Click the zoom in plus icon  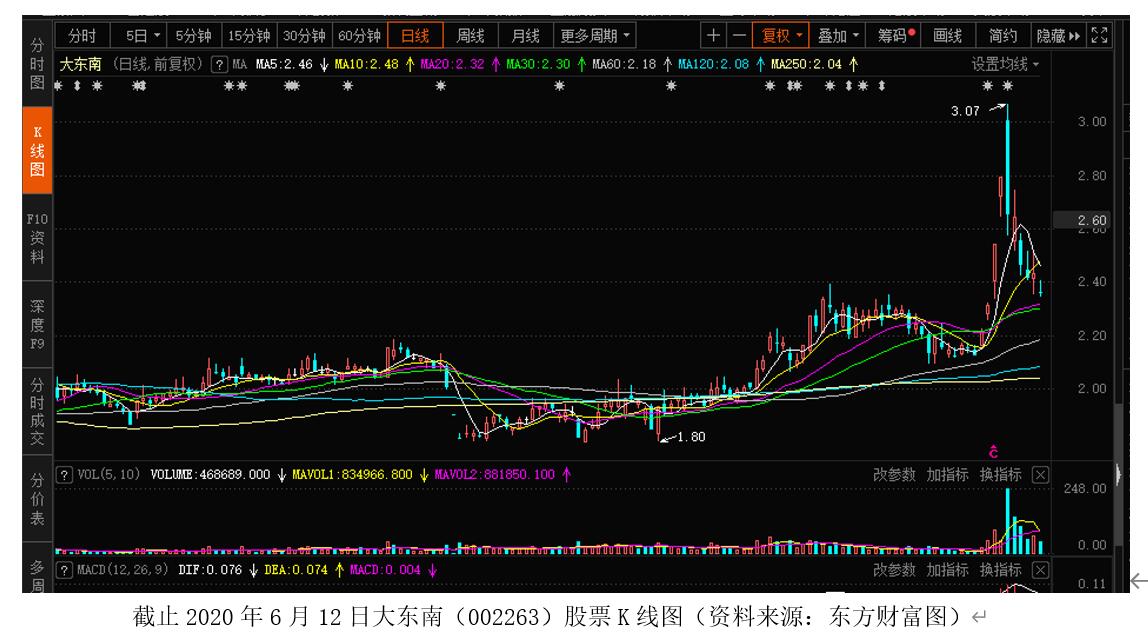pyautogui.click(x=713, y=35)
